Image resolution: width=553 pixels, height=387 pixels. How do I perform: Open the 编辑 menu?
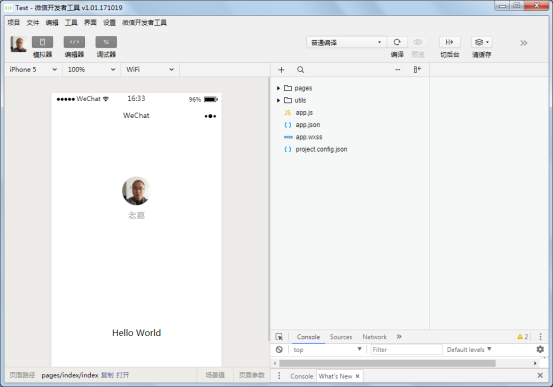tap(52, 23)
